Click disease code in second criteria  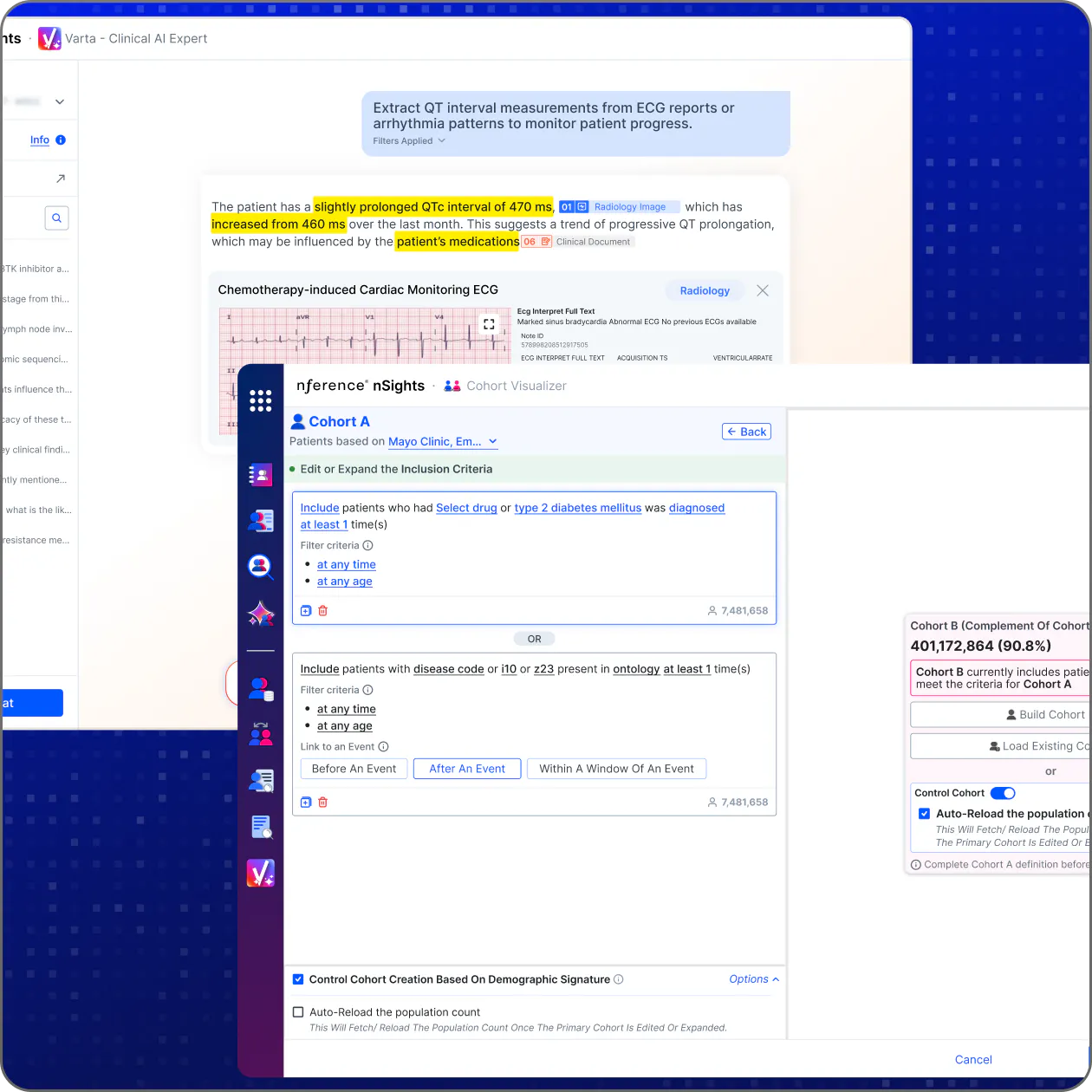click(x=449, y=669)
